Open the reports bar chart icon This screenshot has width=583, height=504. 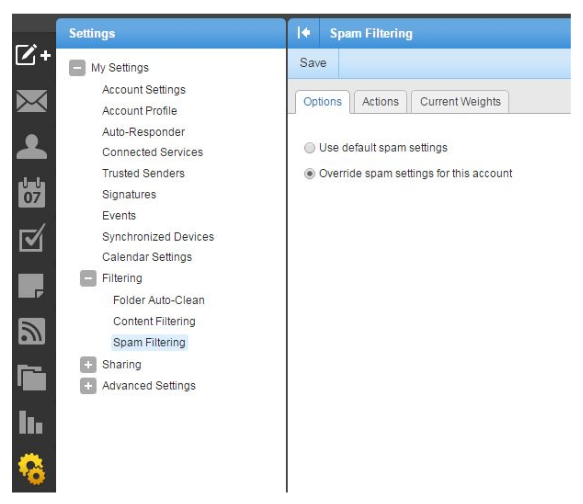[30, 423]
